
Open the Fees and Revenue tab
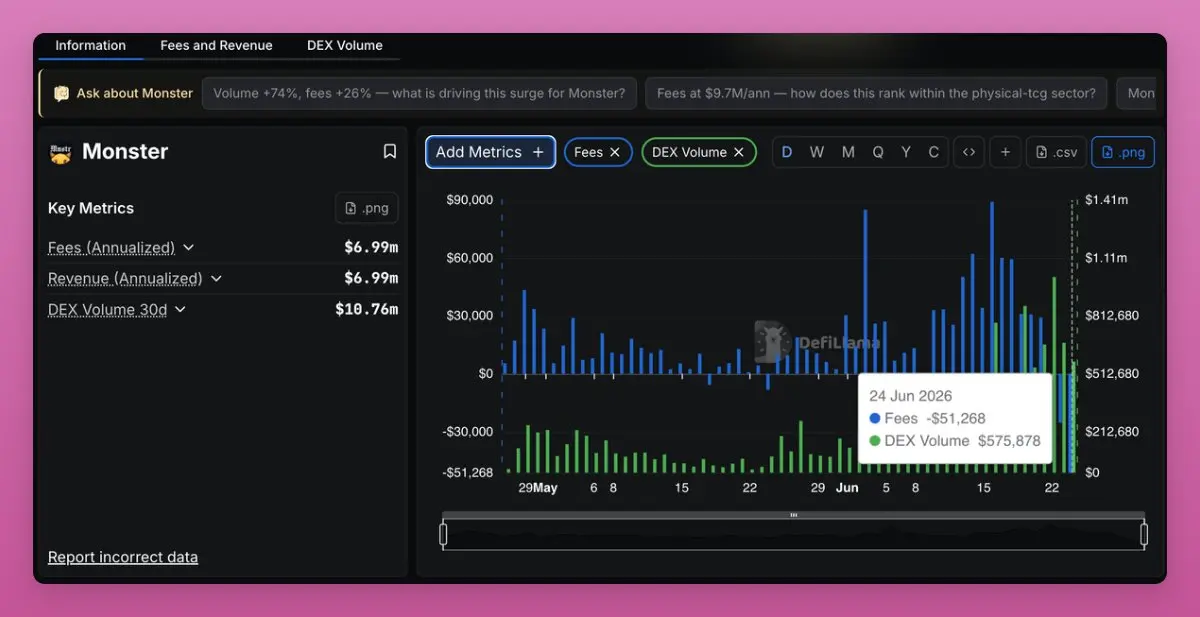coord(216,45)
